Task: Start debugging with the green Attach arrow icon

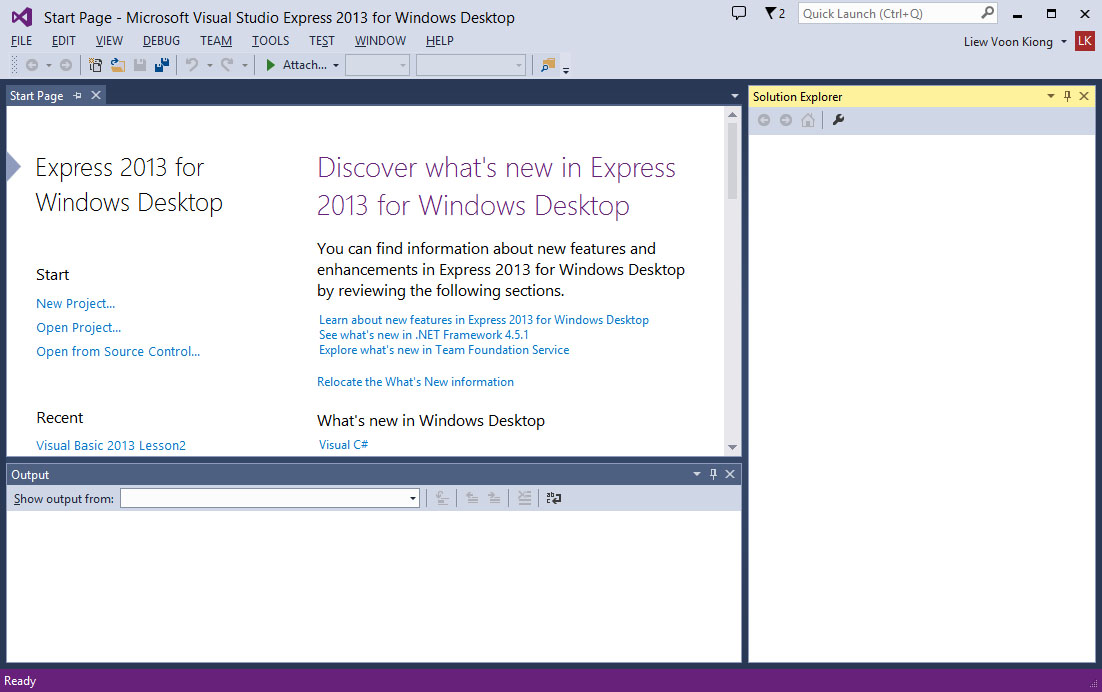Action: [270, 64]
